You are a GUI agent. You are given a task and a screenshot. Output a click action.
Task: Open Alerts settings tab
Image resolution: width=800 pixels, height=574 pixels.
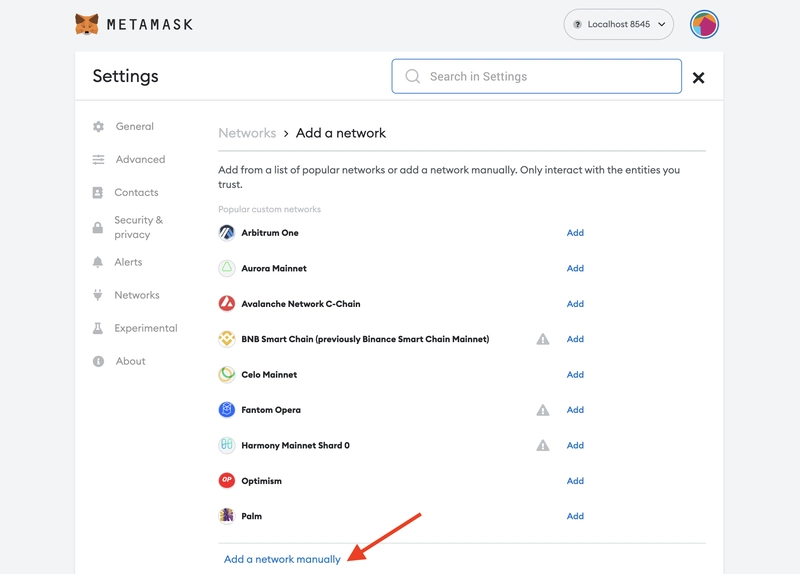(x=128, y=262)
